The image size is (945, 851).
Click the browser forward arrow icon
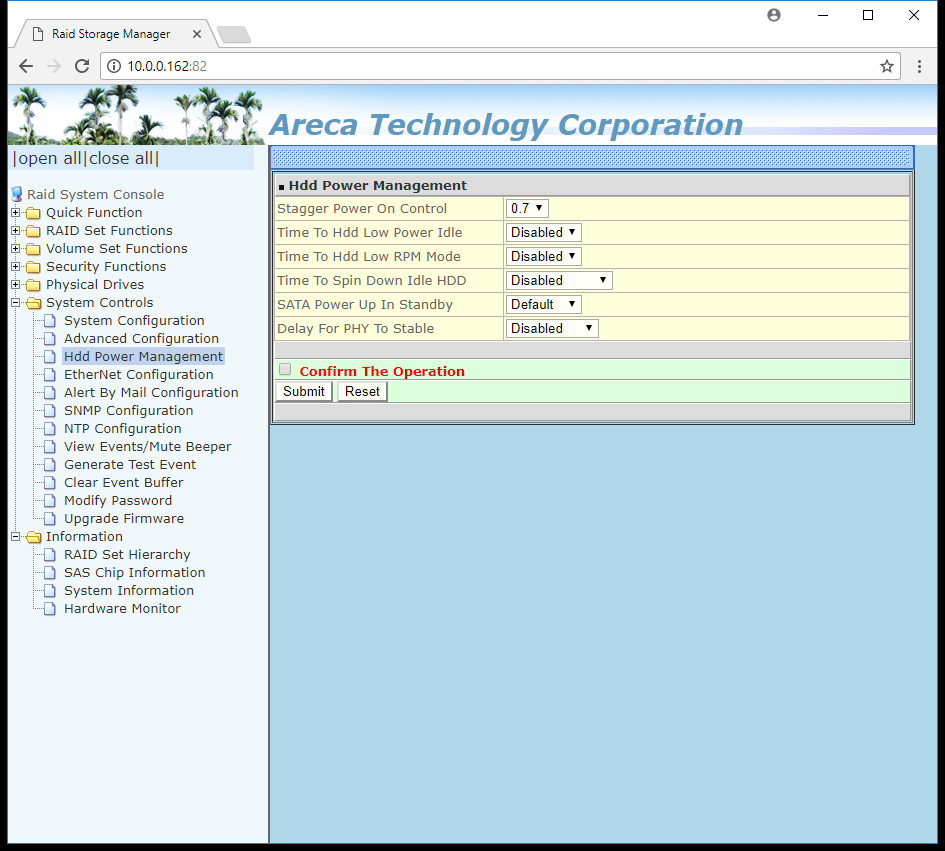coord(54,66)
